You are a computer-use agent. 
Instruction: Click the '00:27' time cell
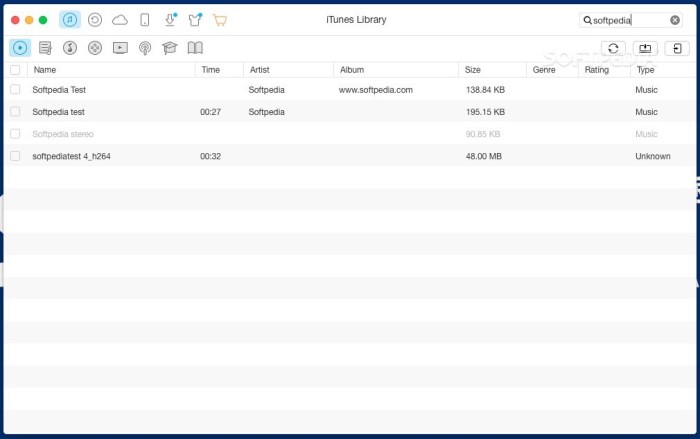point(210,112)
